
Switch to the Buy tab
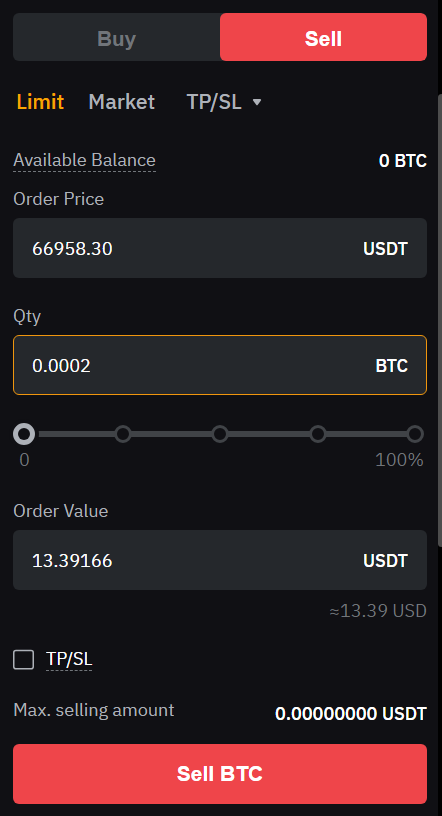(x=117, y=37)
